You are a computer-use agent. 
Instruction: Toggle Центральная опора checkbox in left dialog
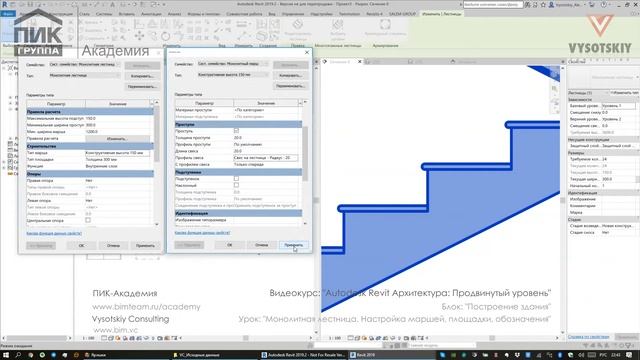pos(88,220)
